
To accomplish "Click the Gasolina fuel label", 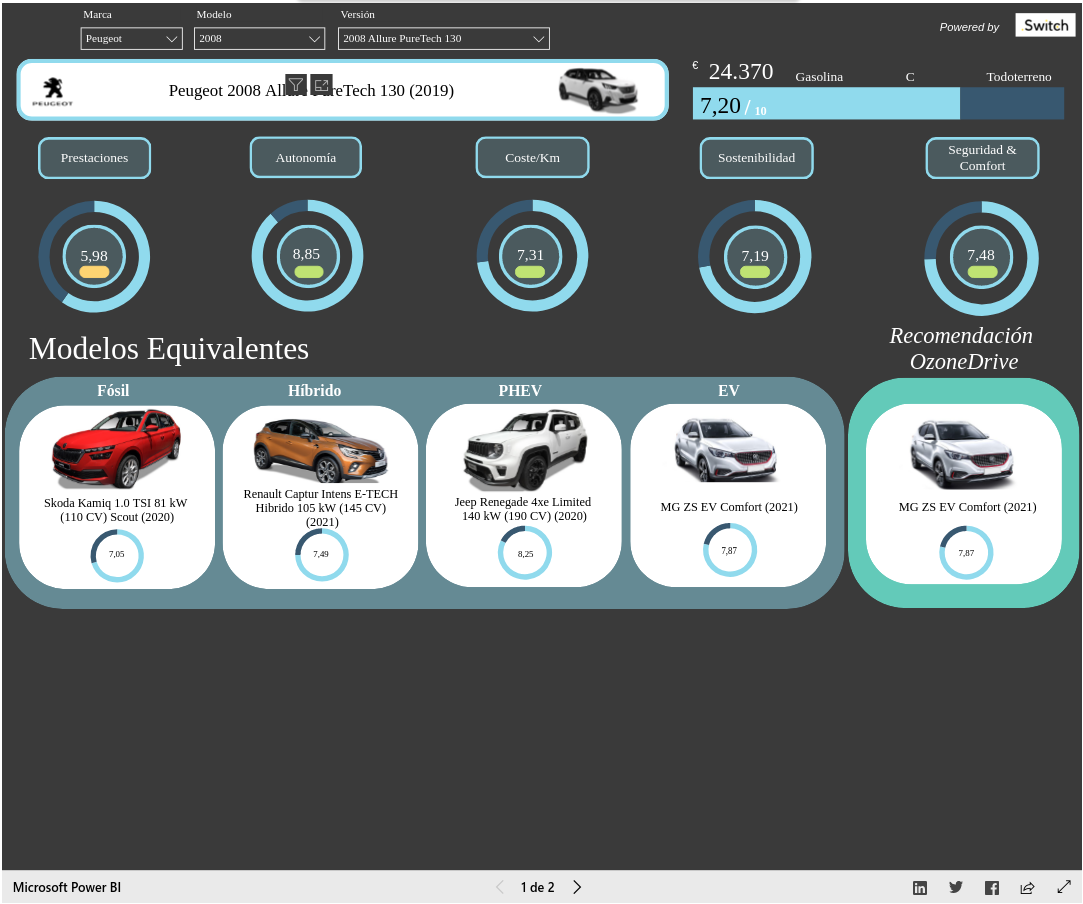I will [819, 77].
